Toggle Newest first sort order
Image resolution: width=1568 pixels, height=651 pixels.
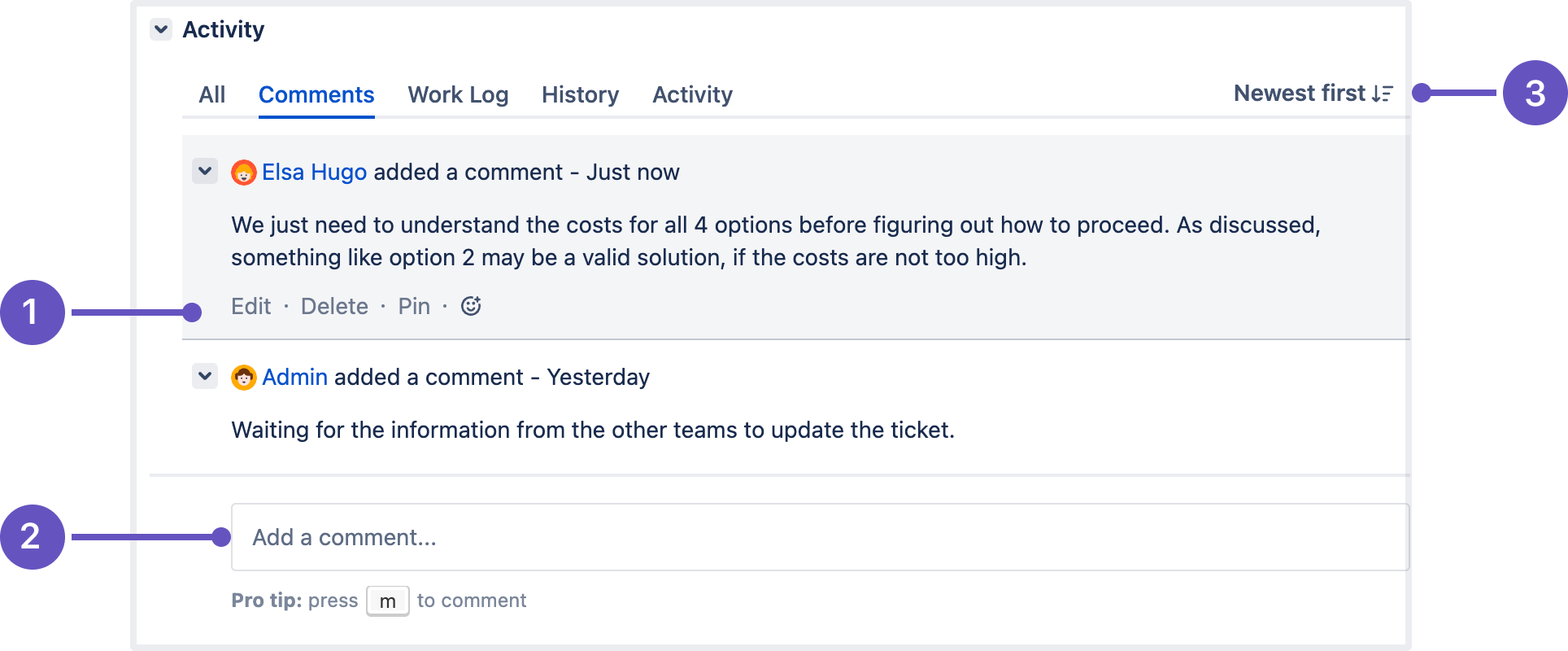[1299, 94]
